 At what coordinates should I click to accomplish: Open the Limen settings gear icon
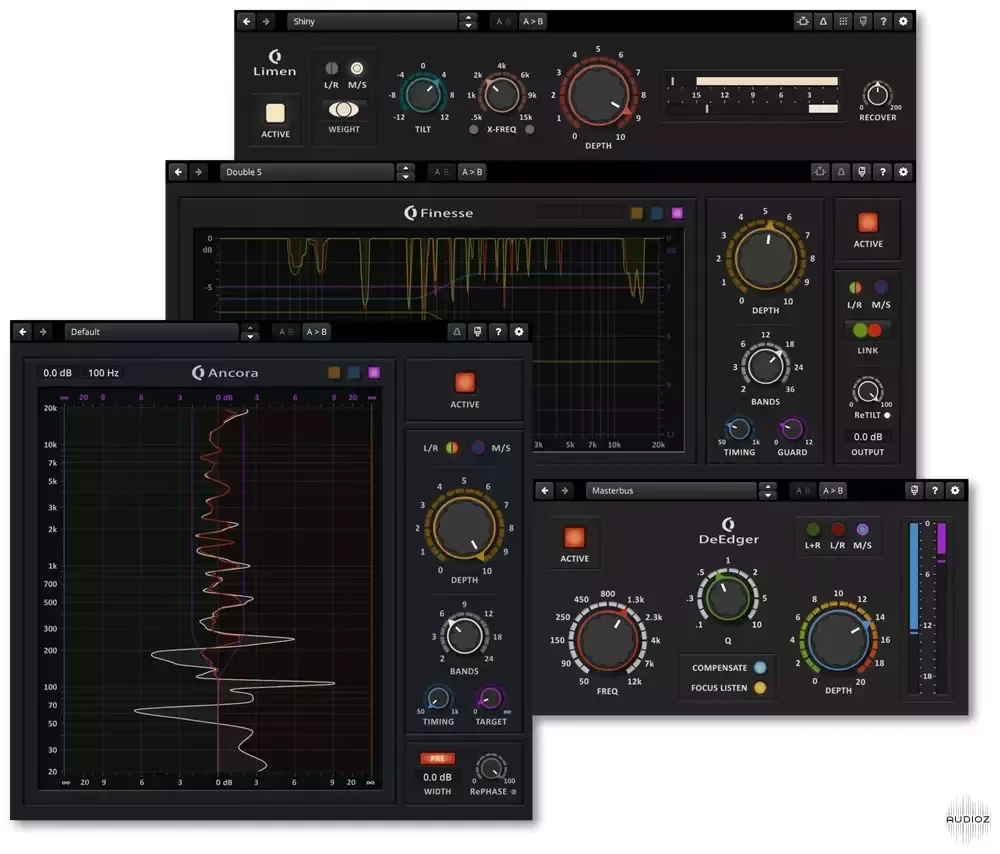pos(903,21)
